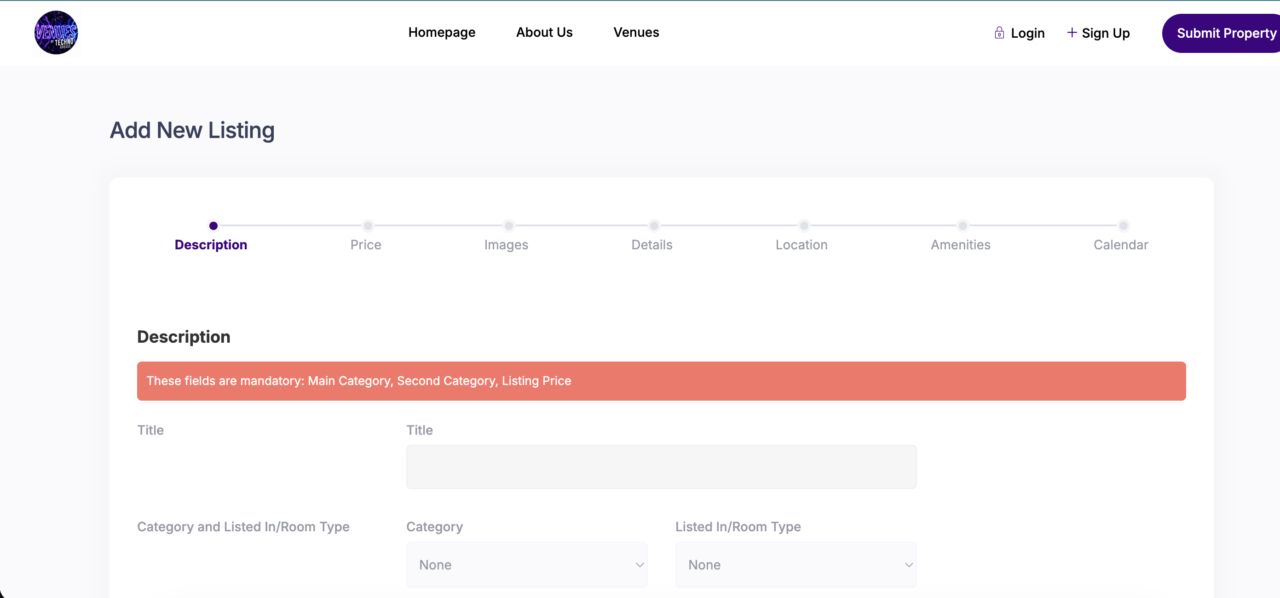This screenshot has width=1280, height=598.
Task: Click the mandatory fields error banner
Action: click(661, 381)
